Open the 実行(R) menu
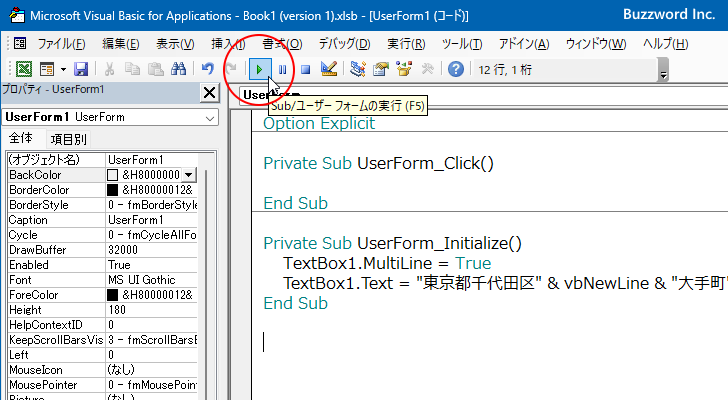 pos(406,44)
